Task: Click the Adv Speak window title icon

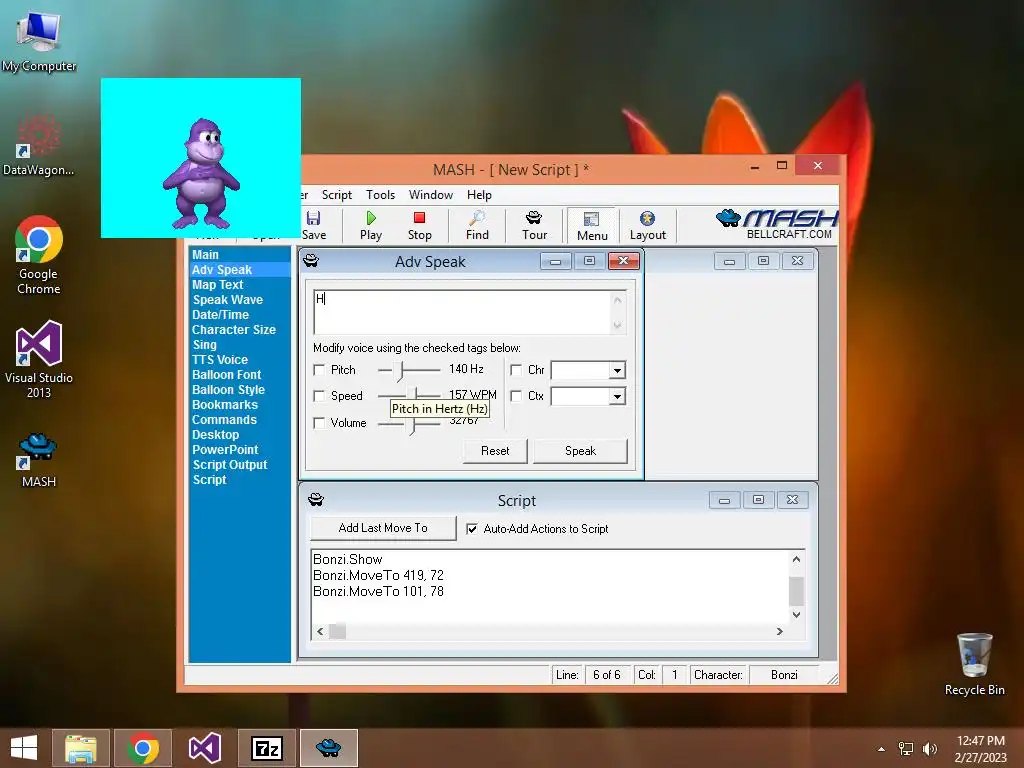Action: coord(311,261)
